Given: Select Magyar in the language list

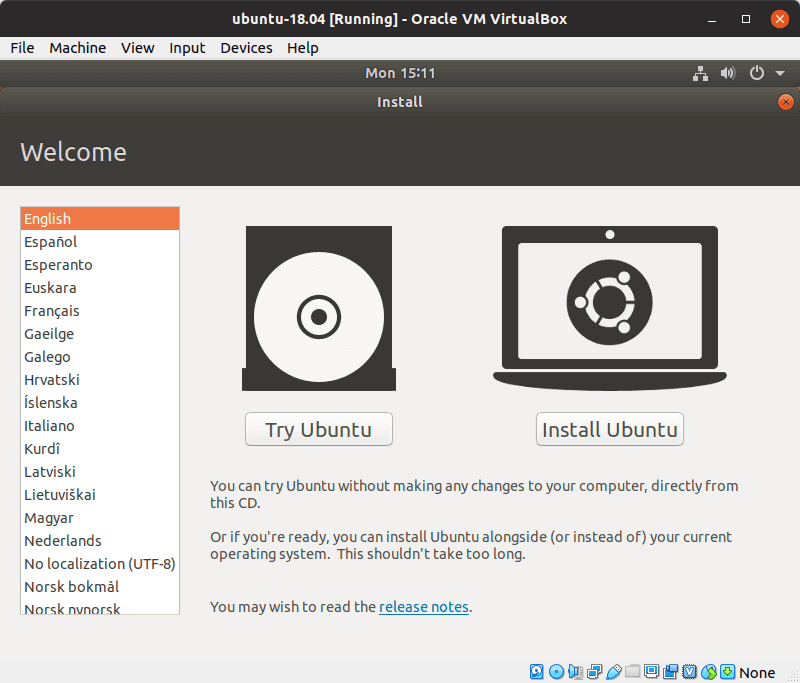Looking at the screenshot, I should (x=100, y=517).
